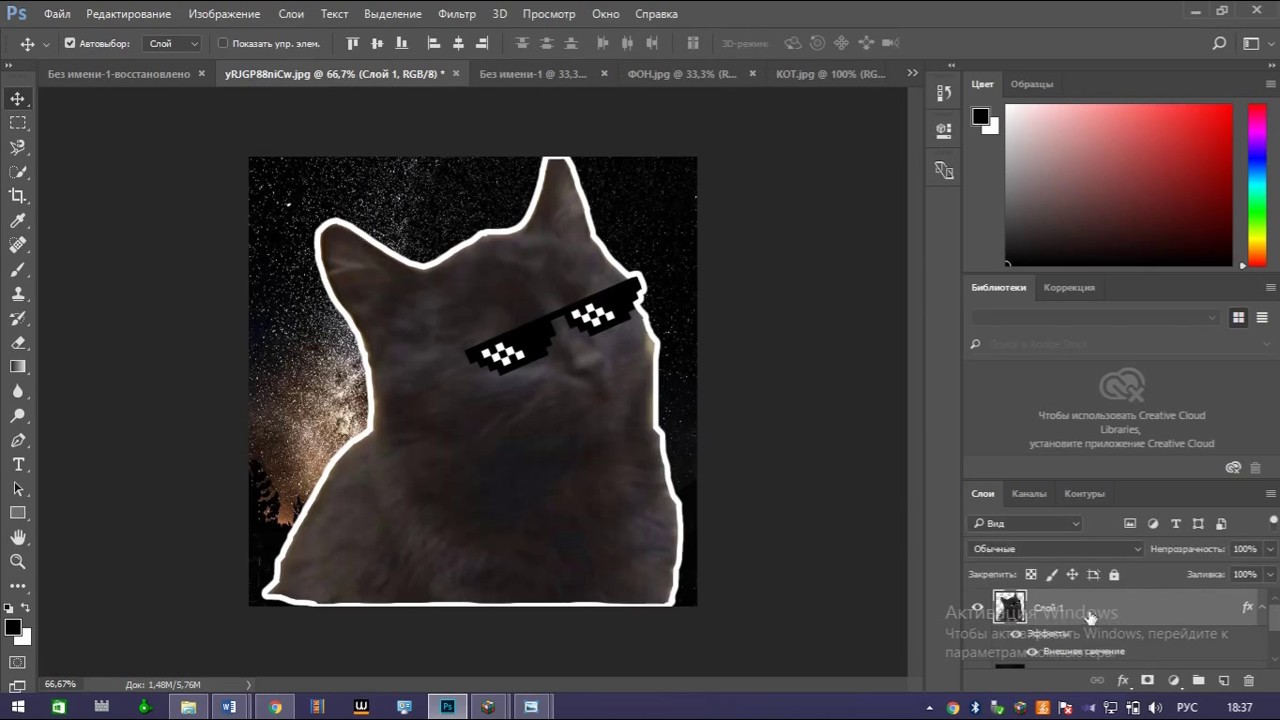1280x720 pixels.
Task: Switch to the Контуры tab
Action: click(1085, 494)
